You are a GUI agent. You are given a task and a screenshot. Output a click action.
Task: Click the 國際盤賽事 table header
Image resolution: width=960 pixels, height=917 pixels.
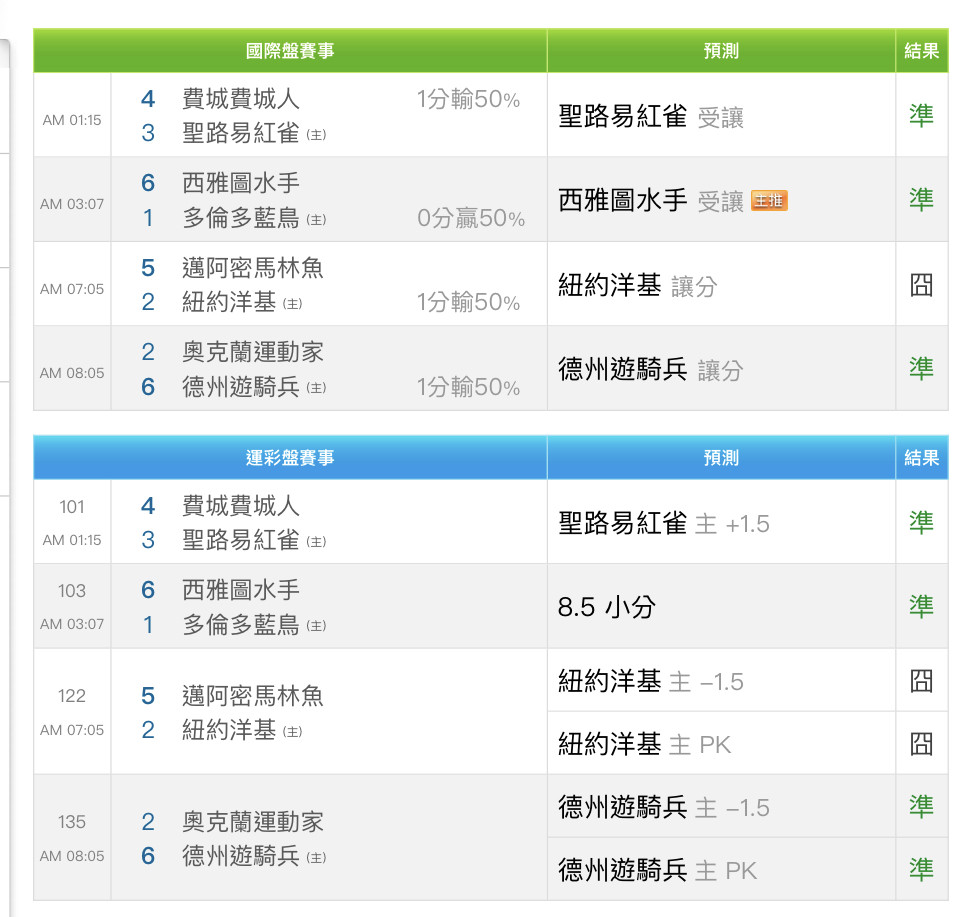tap(290, 51)
